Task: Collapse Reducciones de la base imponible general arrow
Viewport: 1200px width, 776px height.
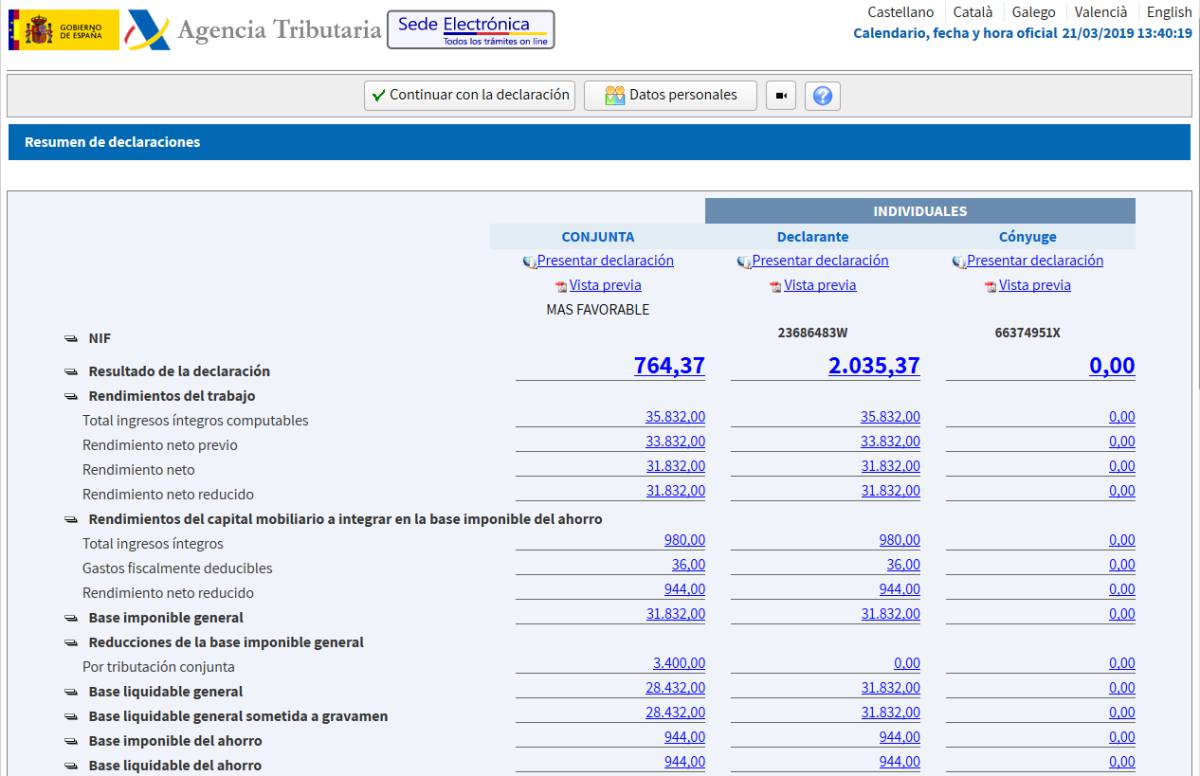Action: (x=71, y=643)
